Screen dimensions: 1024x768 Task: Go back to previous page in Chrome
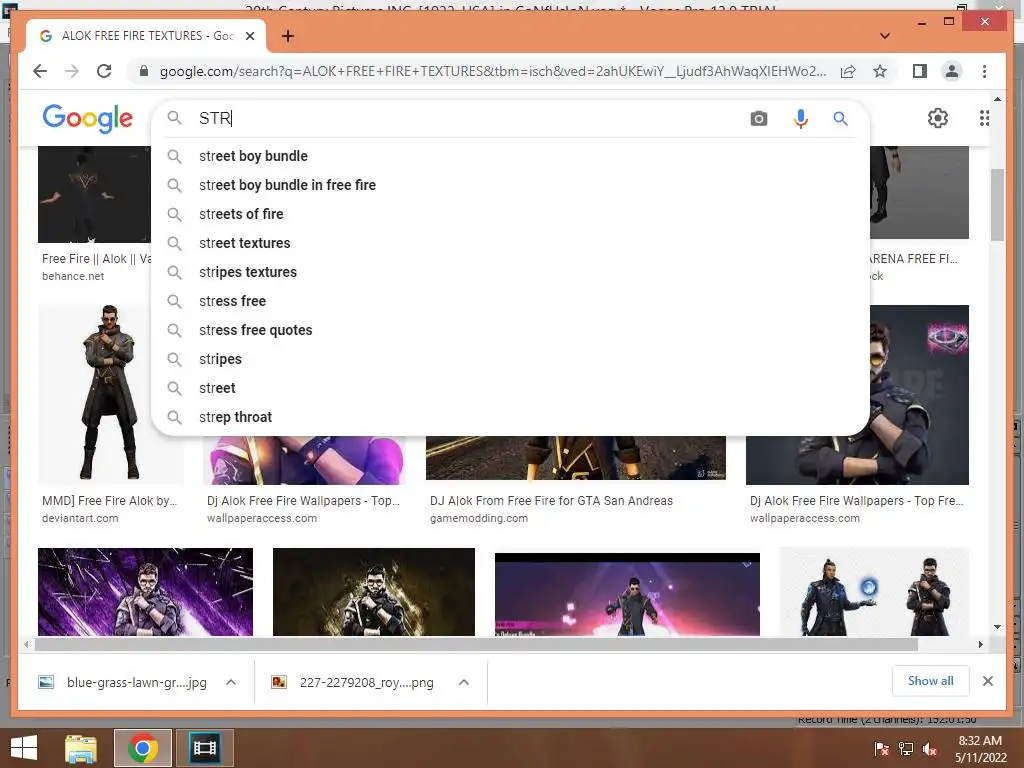(40, 71)
